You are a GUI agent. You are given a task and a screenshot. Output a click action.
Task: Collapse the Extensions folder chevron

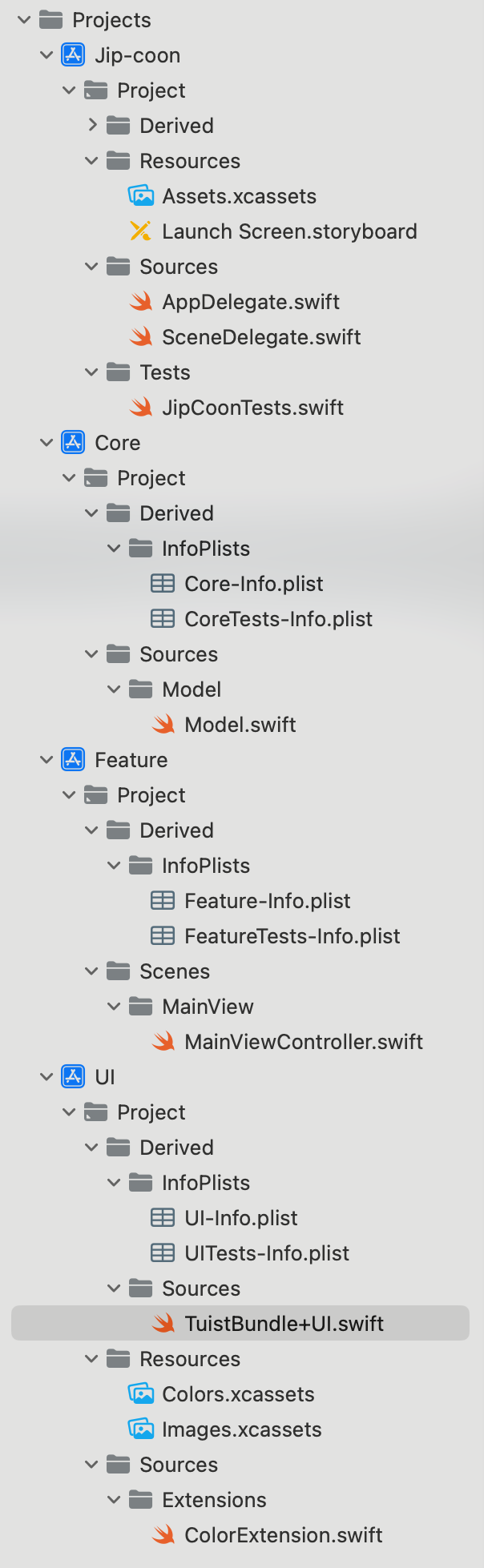pyautogui.click(x=114, y=1500)
